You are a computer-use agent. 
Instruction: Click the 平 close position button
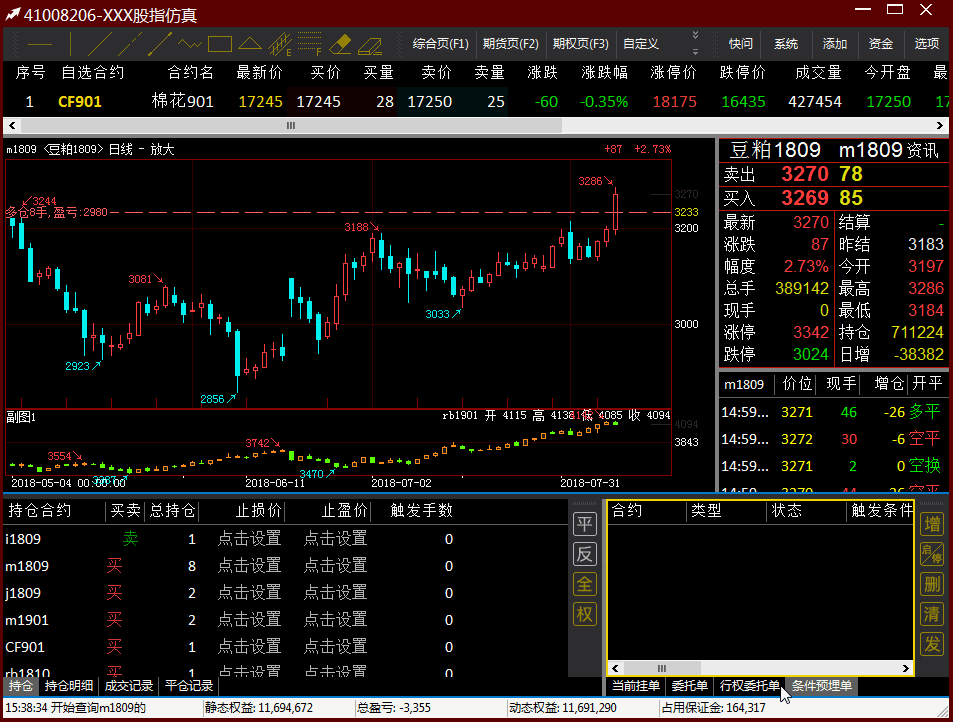point(584,525)
